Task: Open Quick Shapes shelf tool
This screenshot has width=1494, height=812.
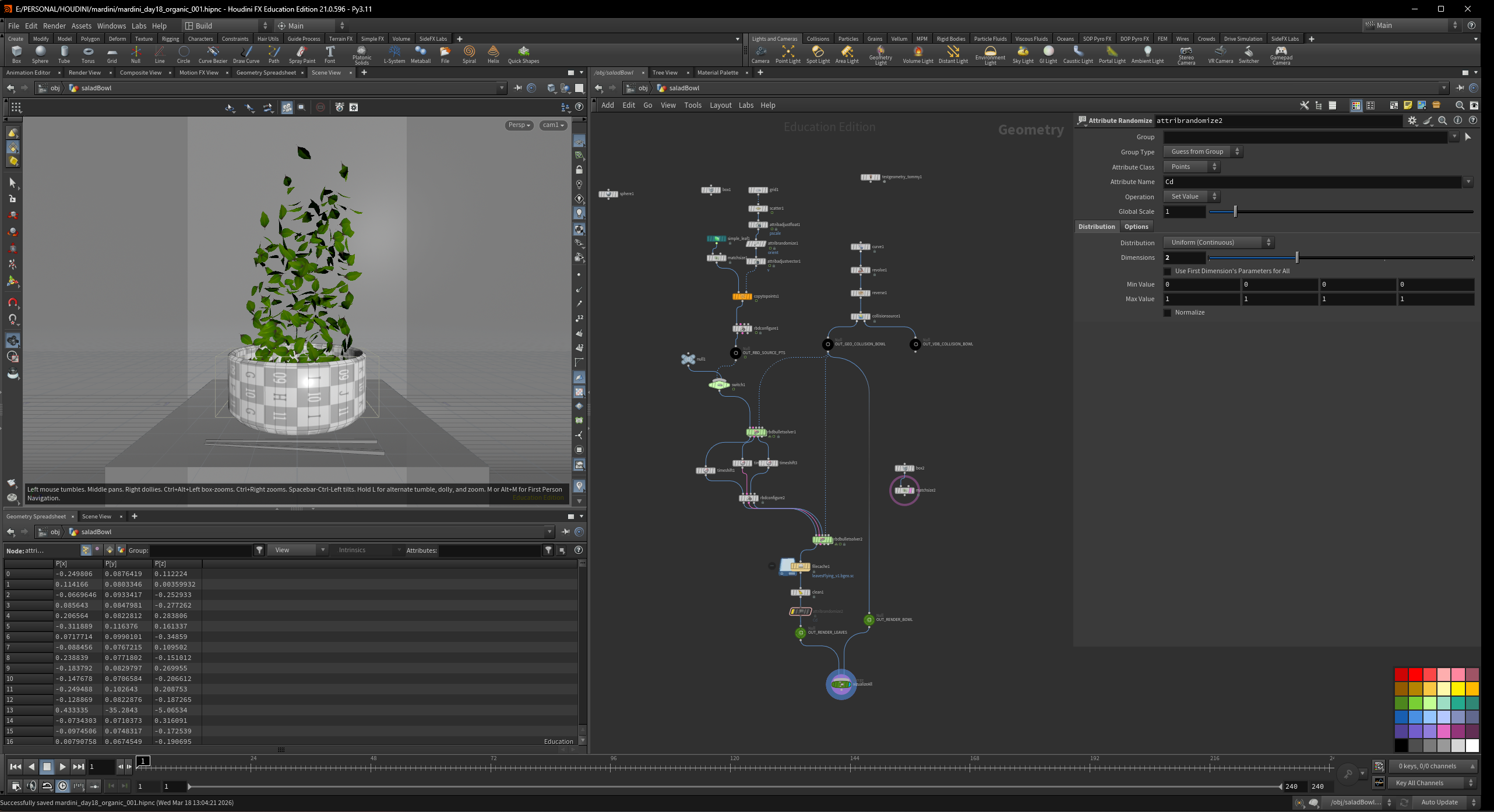Action: point(523,54)
